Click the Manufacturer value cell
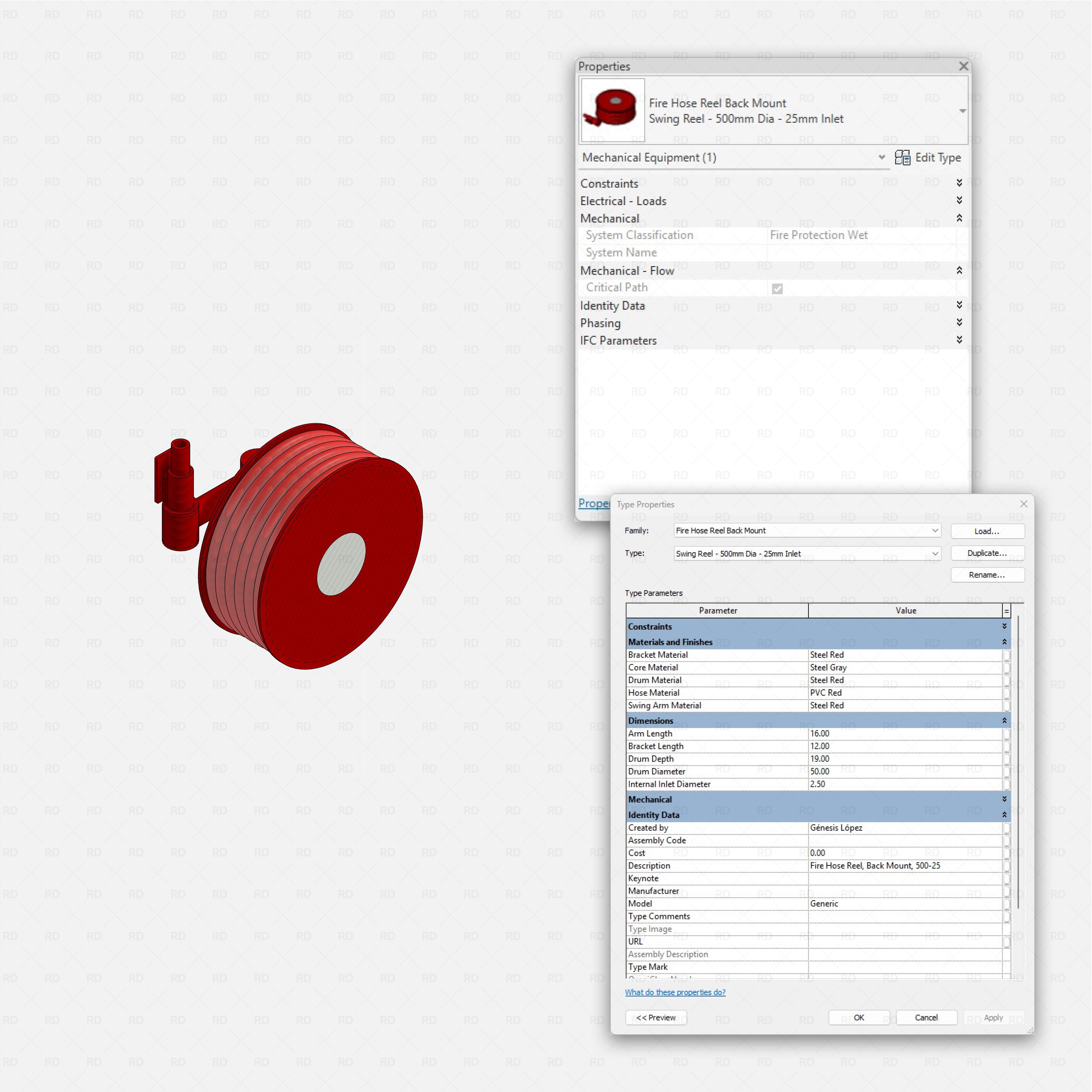The width and height of the screenshot is (1092, 1092). pyautogui.click(x=905, y=891)
